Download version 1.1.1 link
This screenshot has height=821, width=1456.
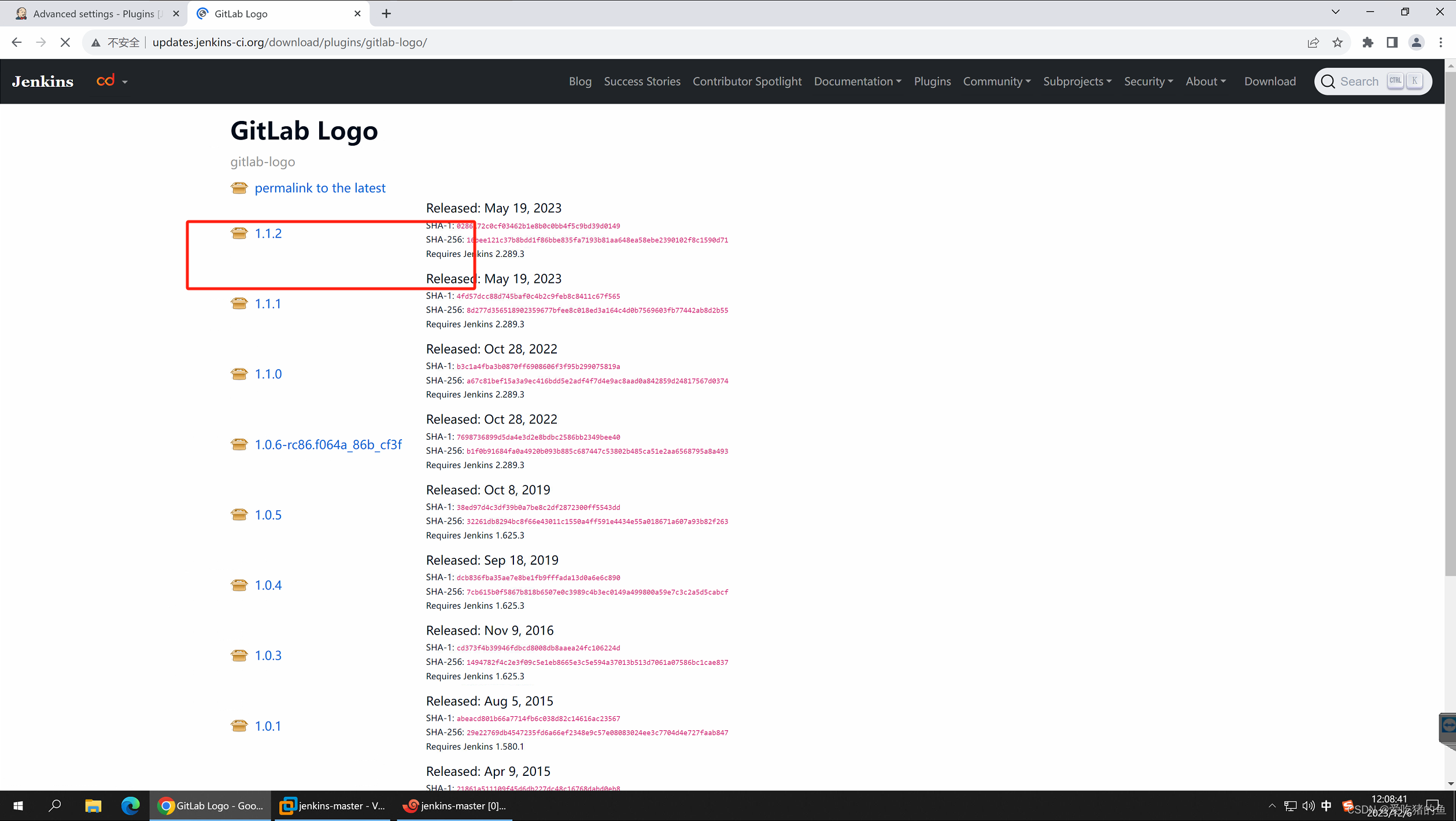(x=268, y=304)
